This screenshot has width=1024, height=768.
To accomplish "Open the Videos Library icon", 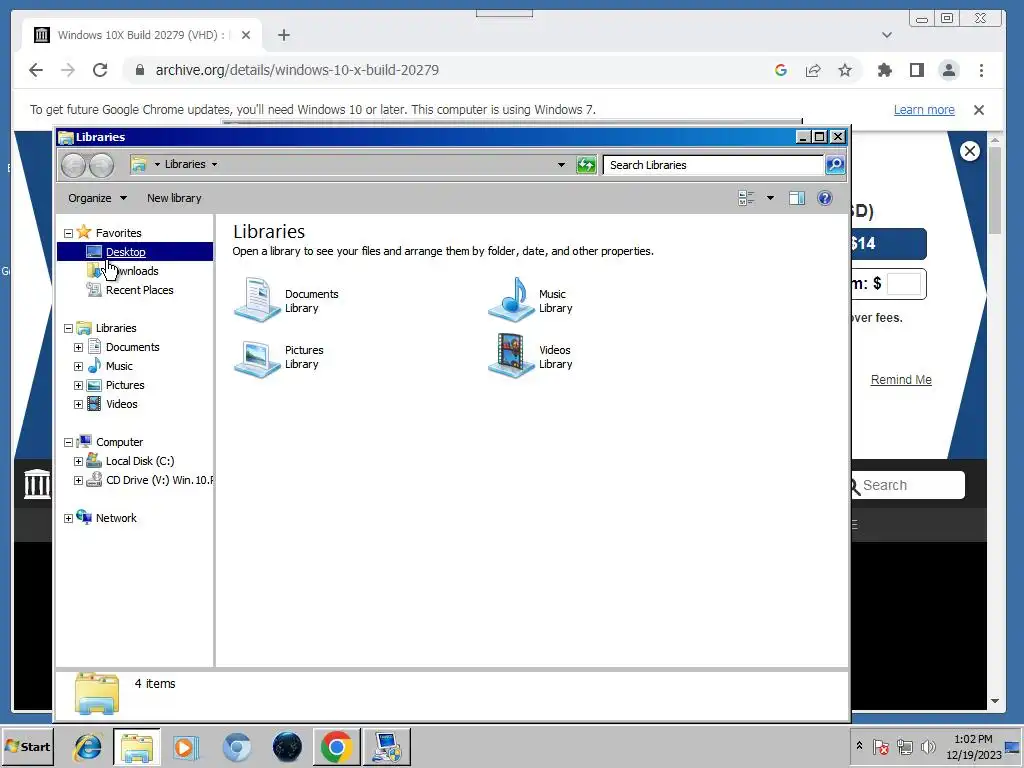I will tap(511, 357).
